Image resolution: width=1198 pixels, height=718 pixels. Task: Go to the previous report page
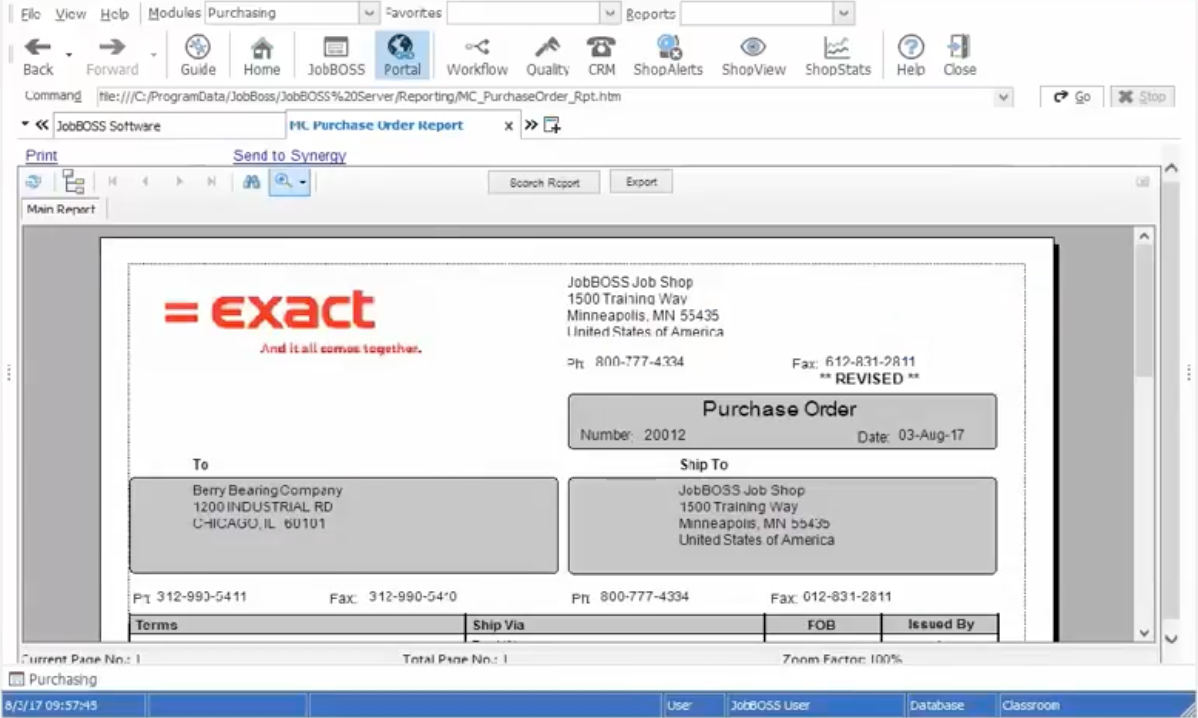pyautogui.click(x=145, y=182)
